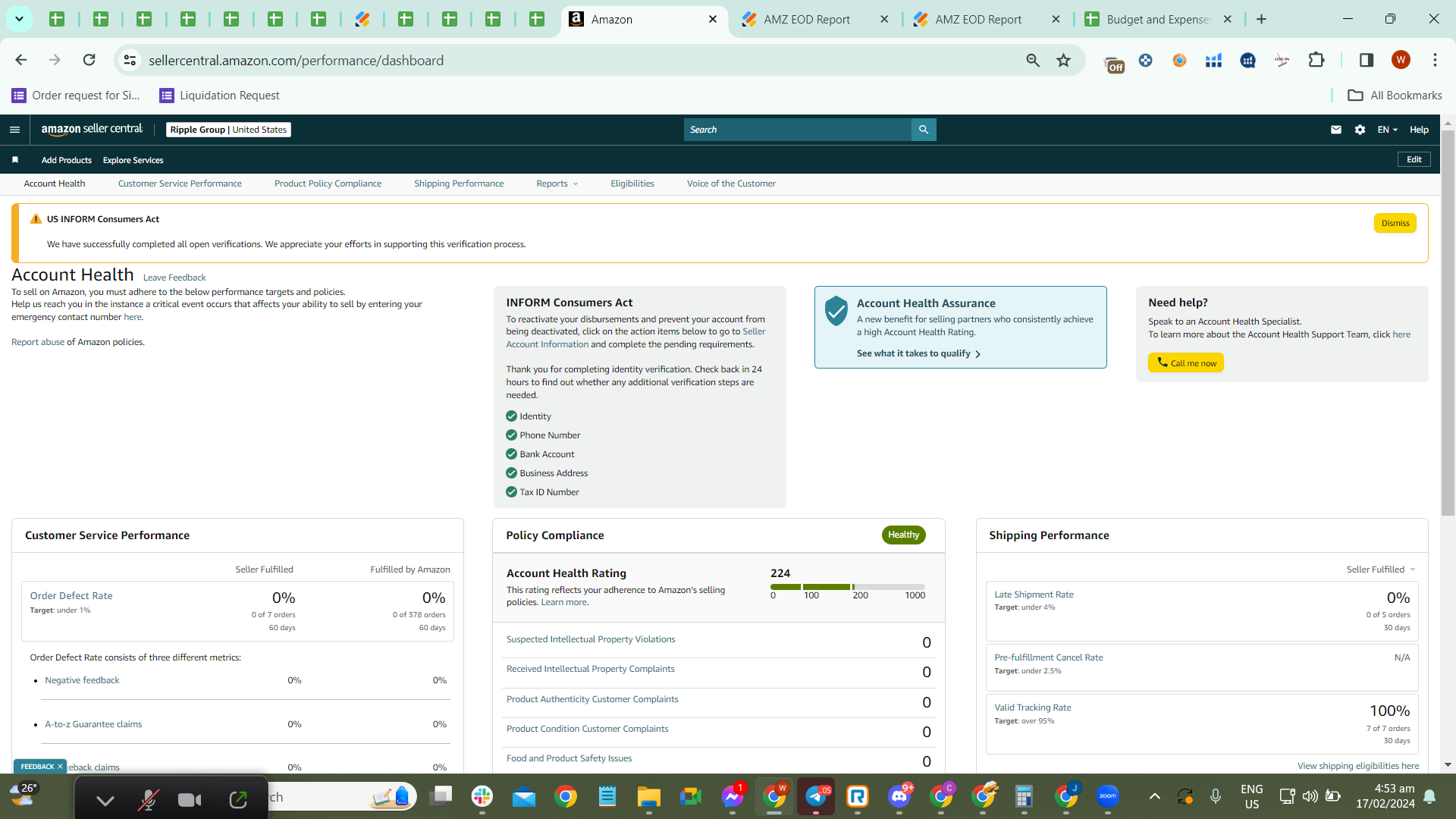
Task: Open File Explorer from the taskbar
Action: (649, 797)
